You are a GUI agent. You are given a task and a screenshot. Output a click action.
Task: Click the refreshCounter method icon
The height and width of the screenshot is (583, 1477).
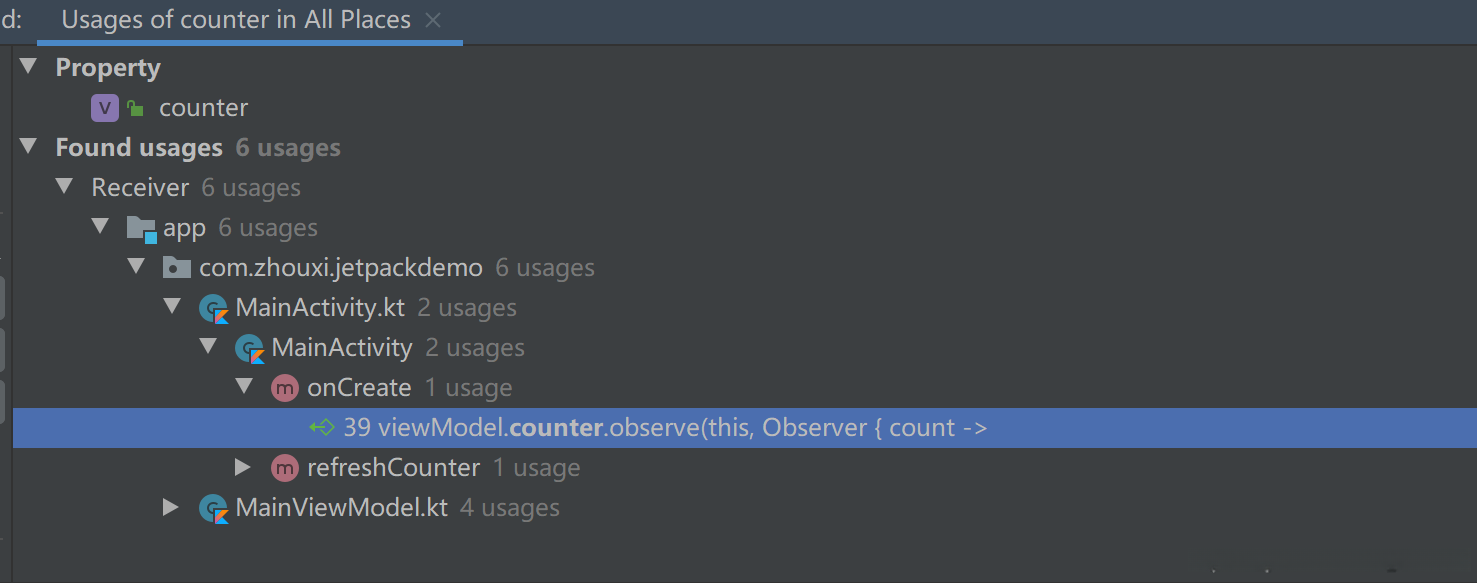tap(285, 468)
